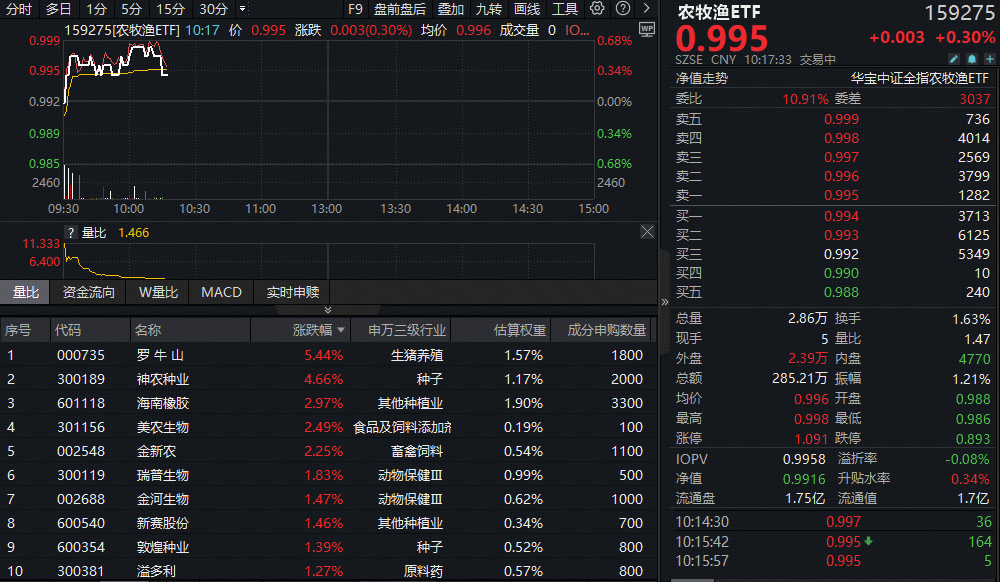
Task: Click the pencil edit icon near the price
Action: click(953, 59)
